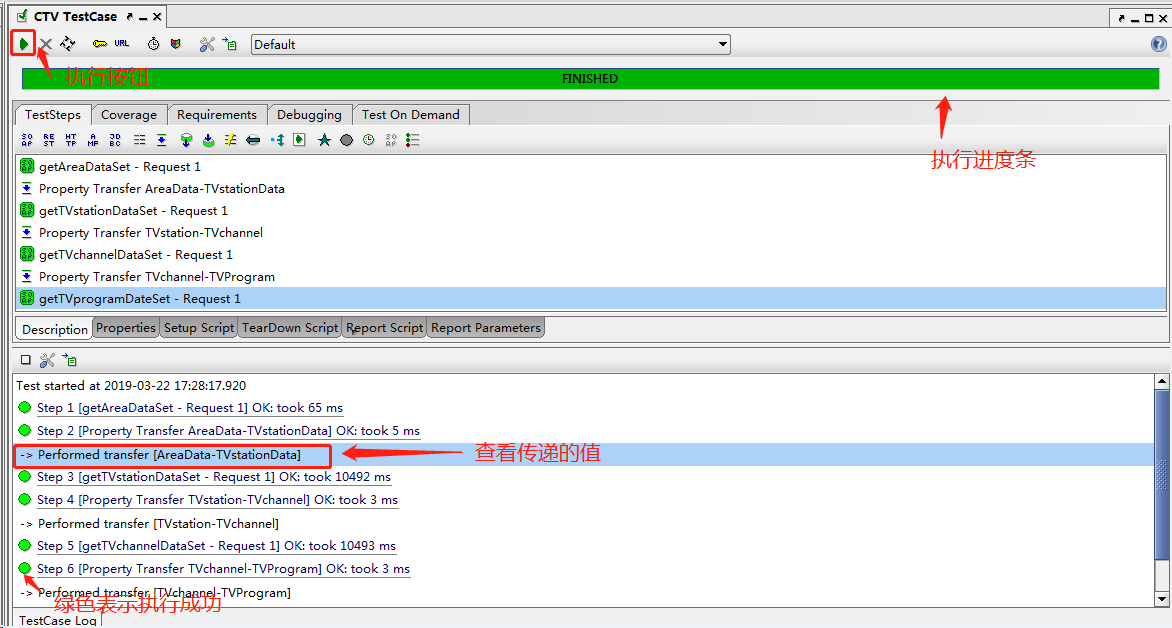1172x628 pixels.
Task: Select getTVprogramDateSet - Request 1 step
Action: pos(590,299)
